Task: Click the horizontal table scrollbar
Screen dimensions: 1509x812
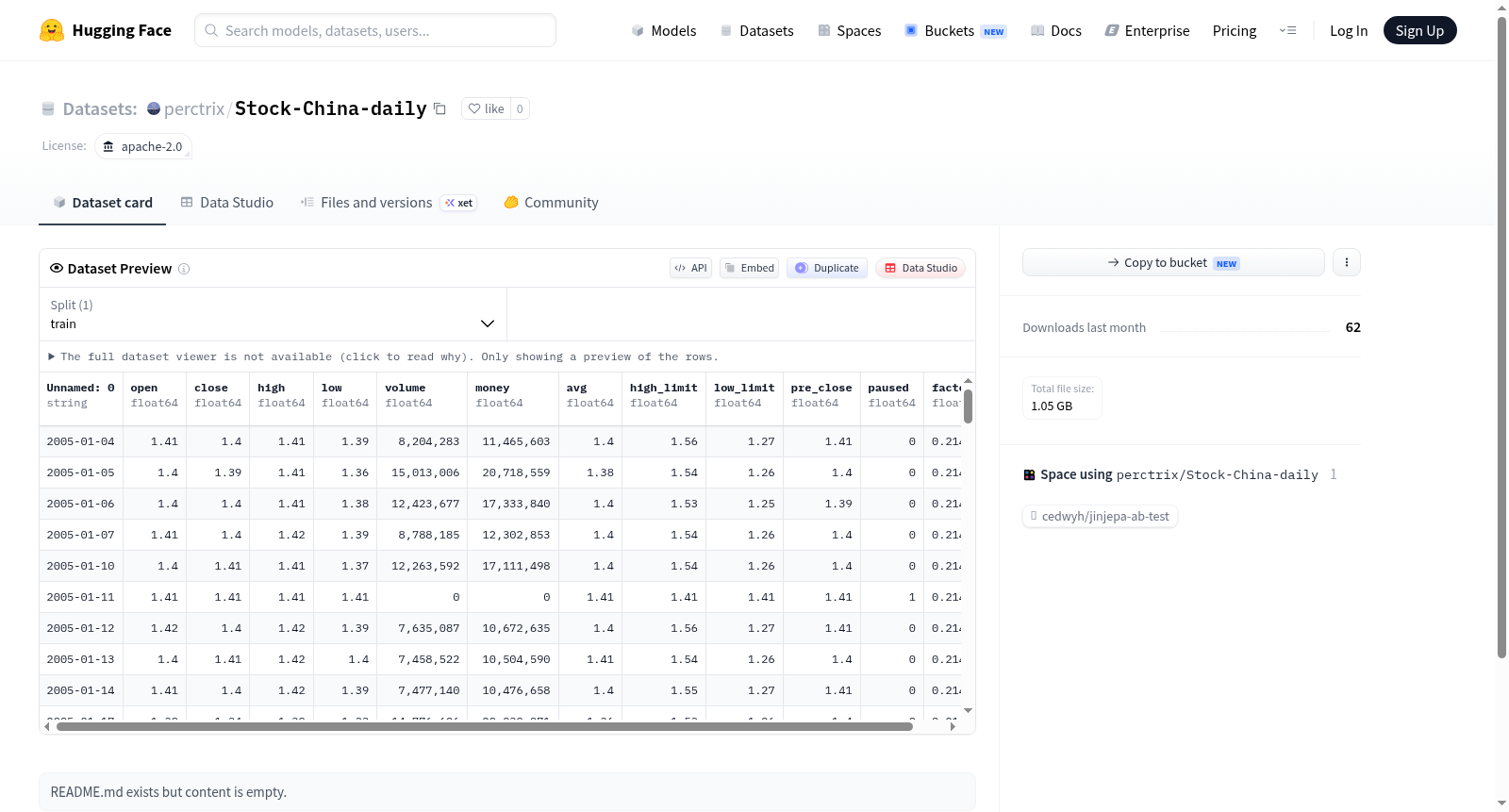Action: pos(485,726)
